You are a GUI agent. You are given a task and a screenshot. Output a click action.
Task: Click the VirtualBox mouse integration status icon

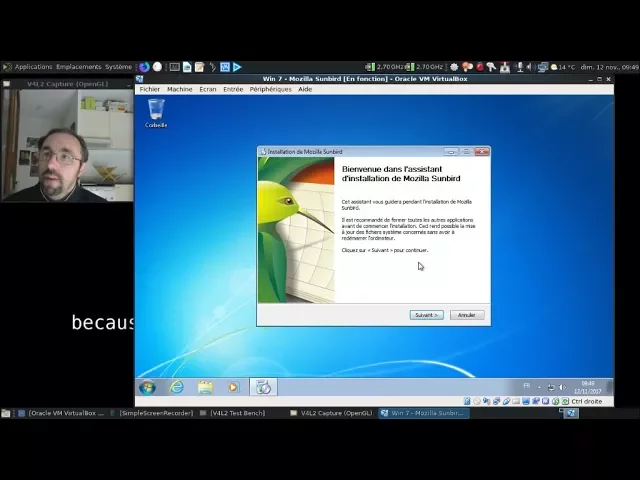pyautogui.click(x=556, y=402)
